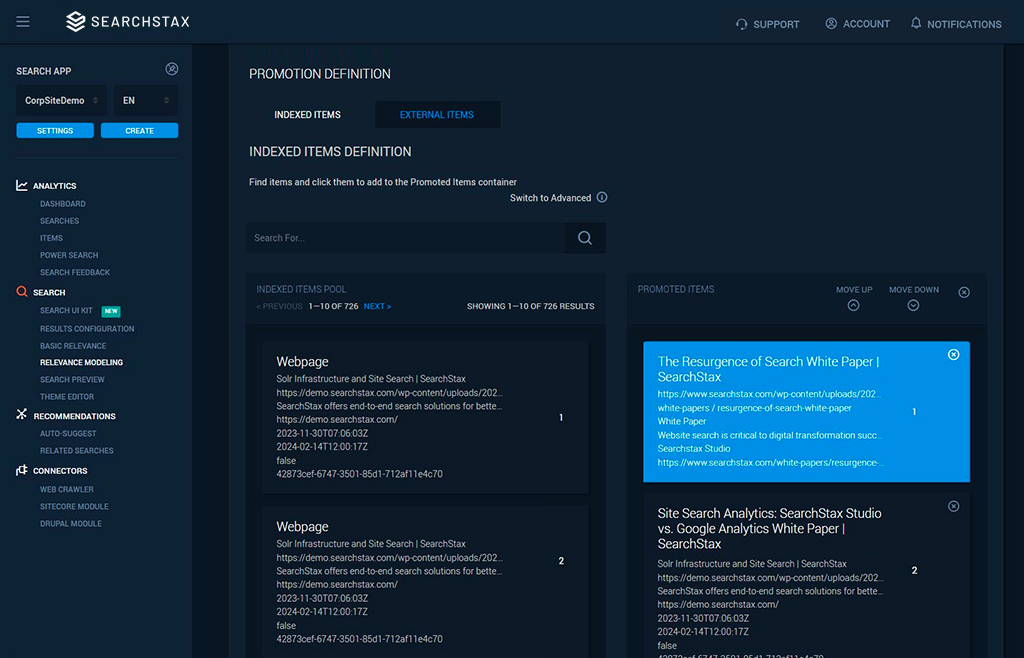Image resolution: width=1024 pixels, height=658 pixels.
Task: Clear all promoted items with header X icon
Action: [964, 292]
